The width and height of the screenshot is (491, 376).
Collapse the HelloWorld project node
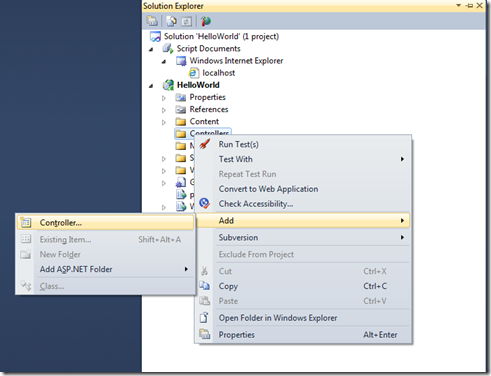151,86
